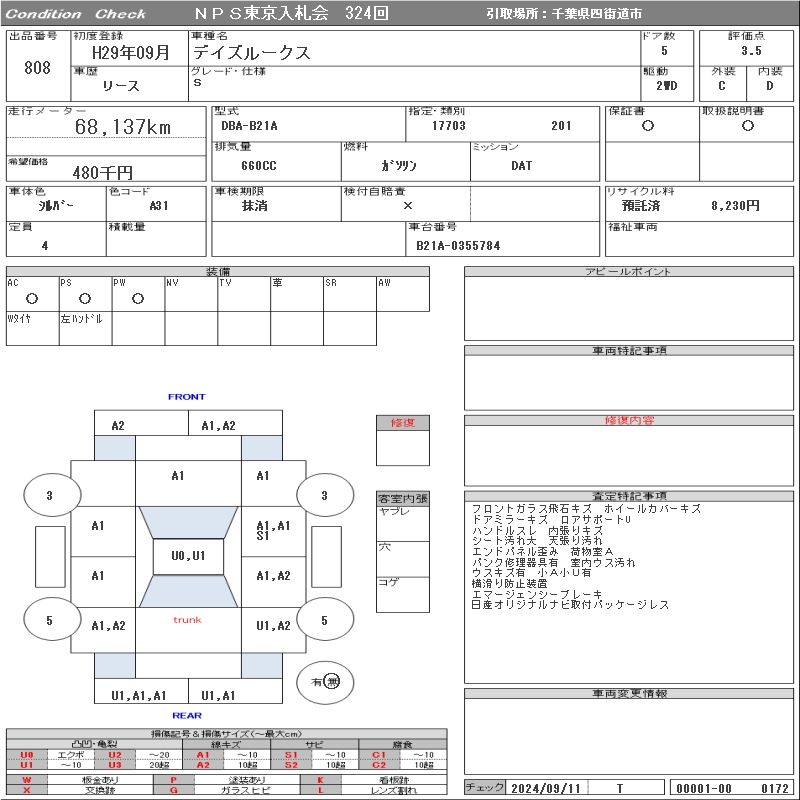Click the interior grade D
This screenshot has height=800, width=800.
click(x=769, y=86)
